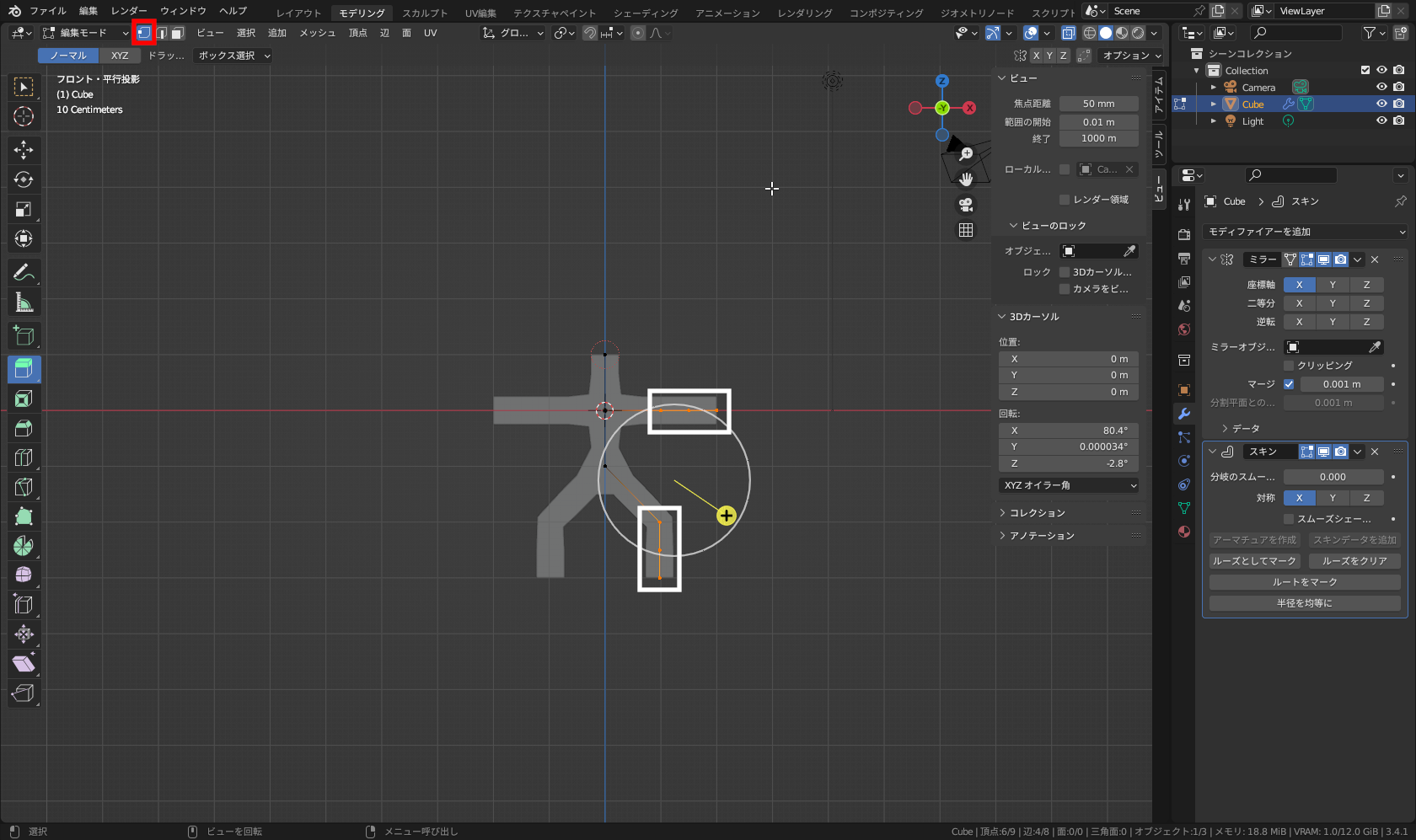Select the Move tool in the left toolbar

click(x=24, y=150)
